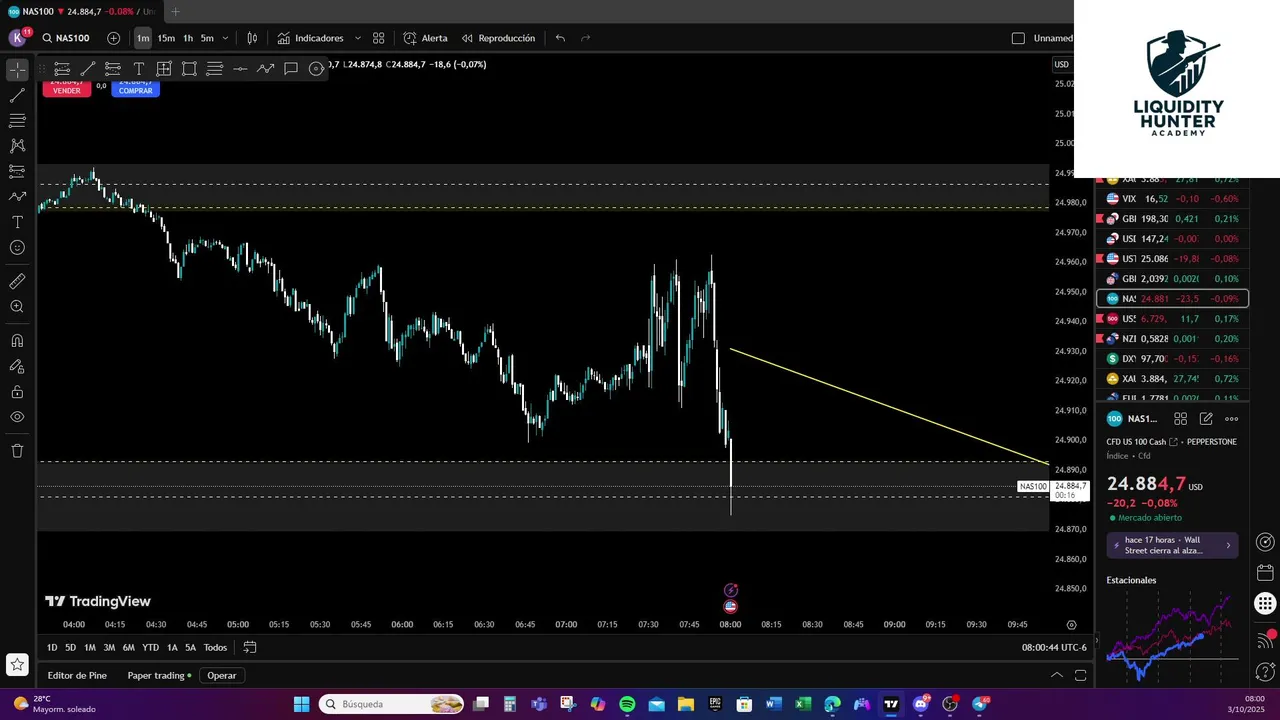This screenshot has width=1280, height=720.
Task: Add note with edit icon in details
Action: coord(1206,419)
